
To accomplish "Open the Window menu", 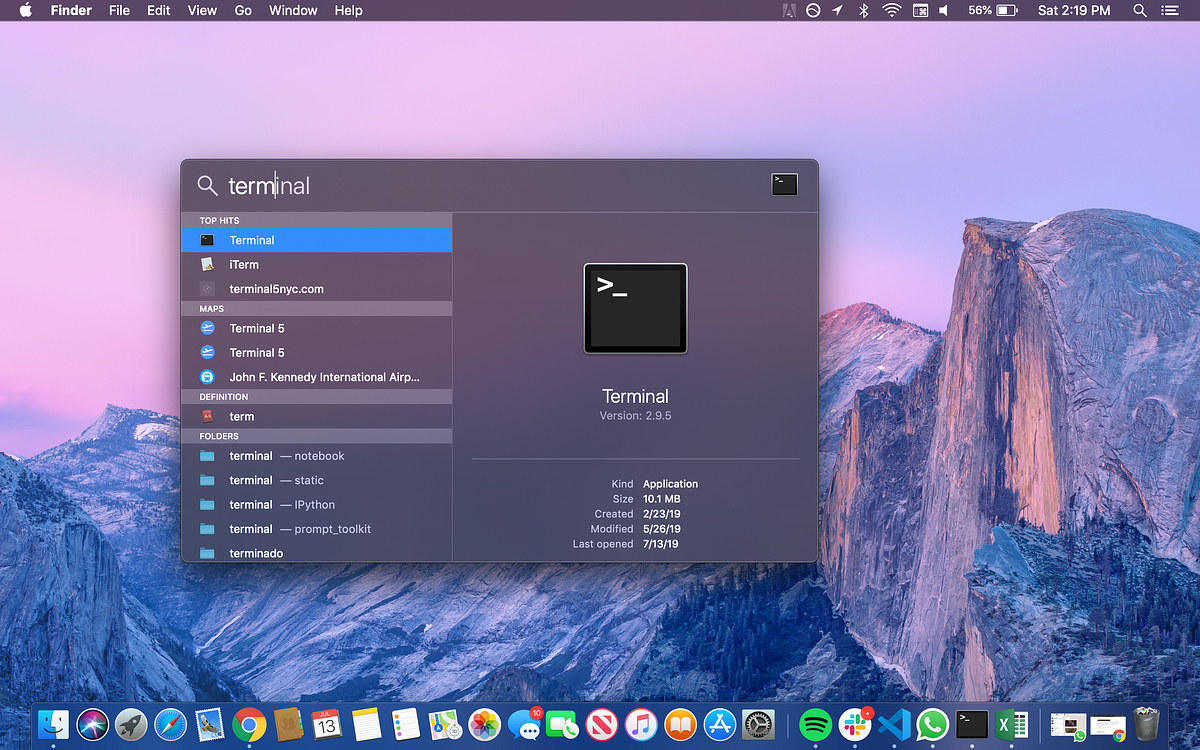I will pos(293,11).
